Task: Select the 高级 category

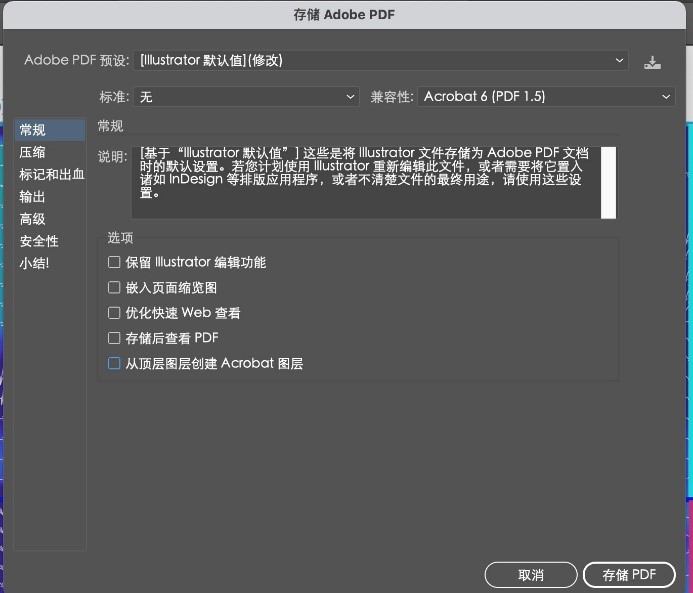Action: (33, 218)
